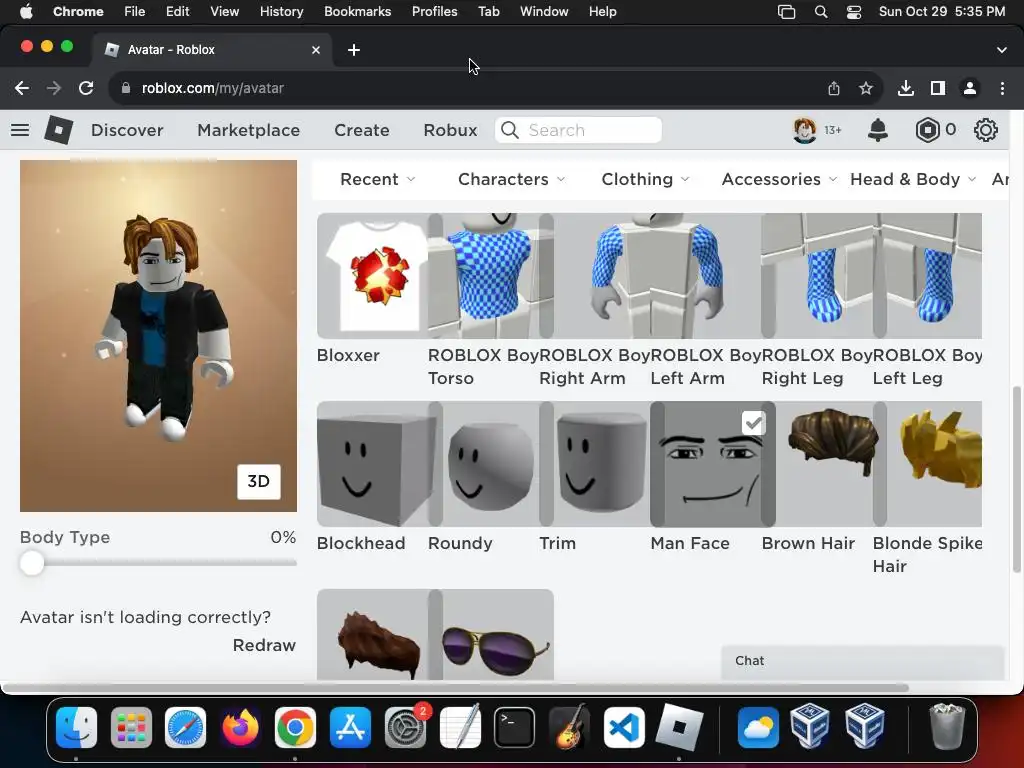Open the Chat panel
1024x768 pixels.
click(862, 662)
